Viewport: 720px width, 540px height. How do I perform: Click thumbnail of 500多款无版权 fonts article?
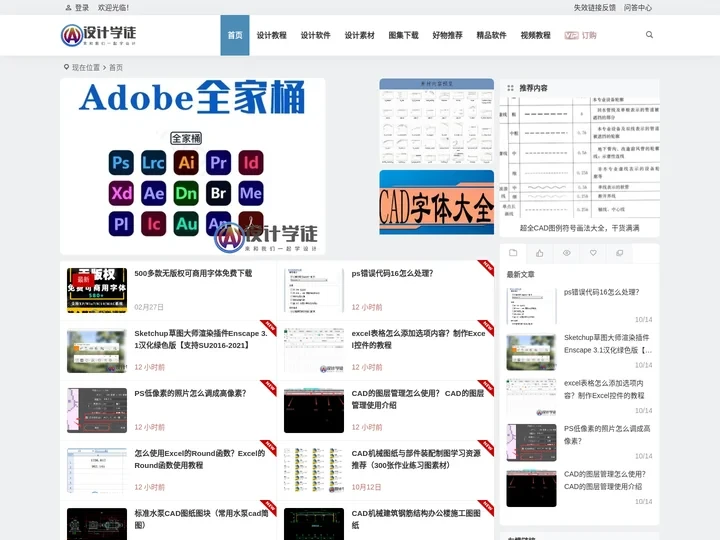click(x=97, y=290)
